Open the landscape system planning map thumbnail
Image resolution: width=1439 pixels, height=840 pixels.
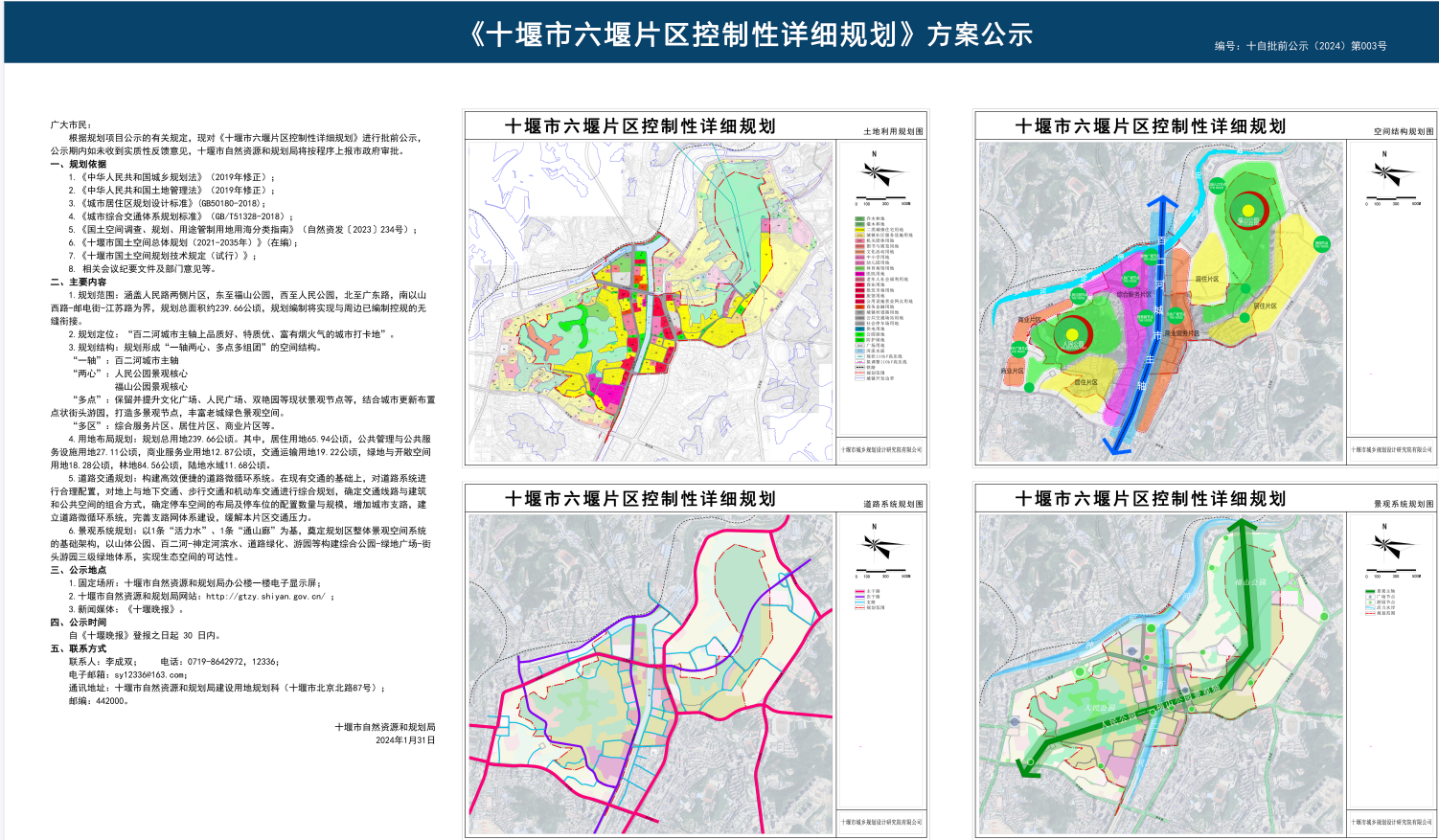[x=1161, y=674]
